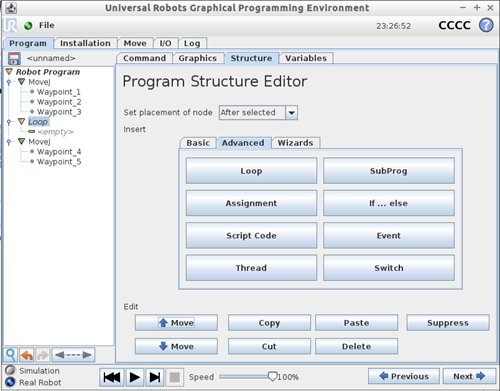500x391 pixels.
Task: Click the green status globe icon
Action: [x=28, y=26]
